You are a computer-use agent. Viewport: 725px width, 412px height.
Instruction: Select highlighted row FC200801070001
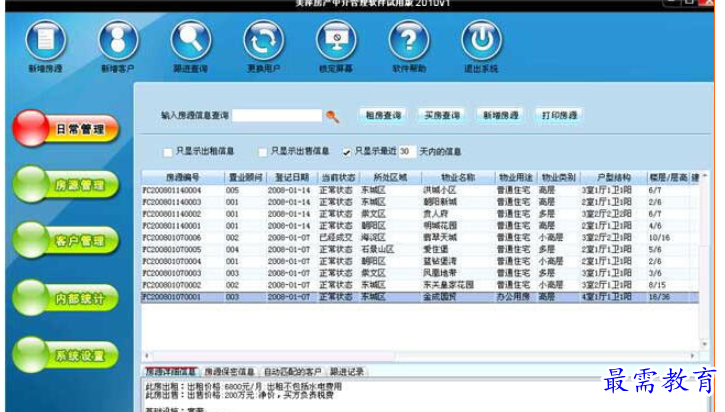[420, 297]
